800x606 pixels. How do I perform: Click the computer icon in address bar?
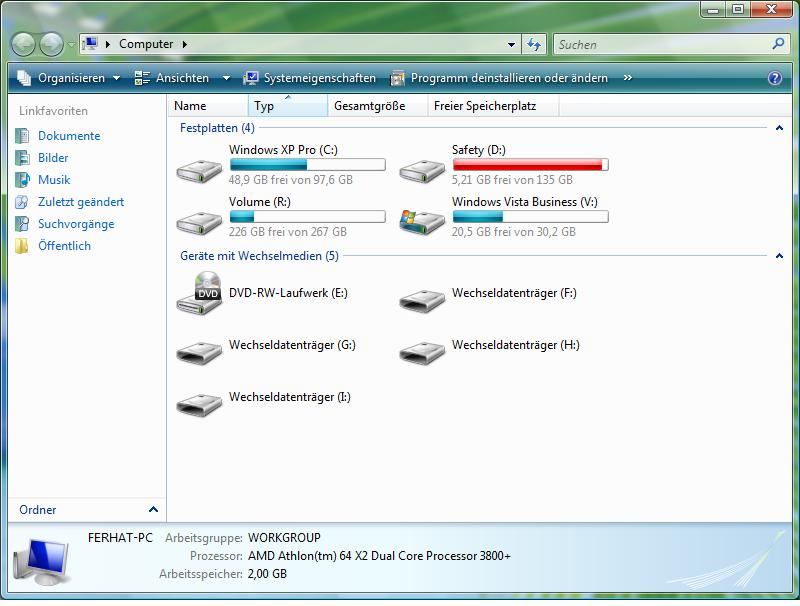[x=90, y=44]
